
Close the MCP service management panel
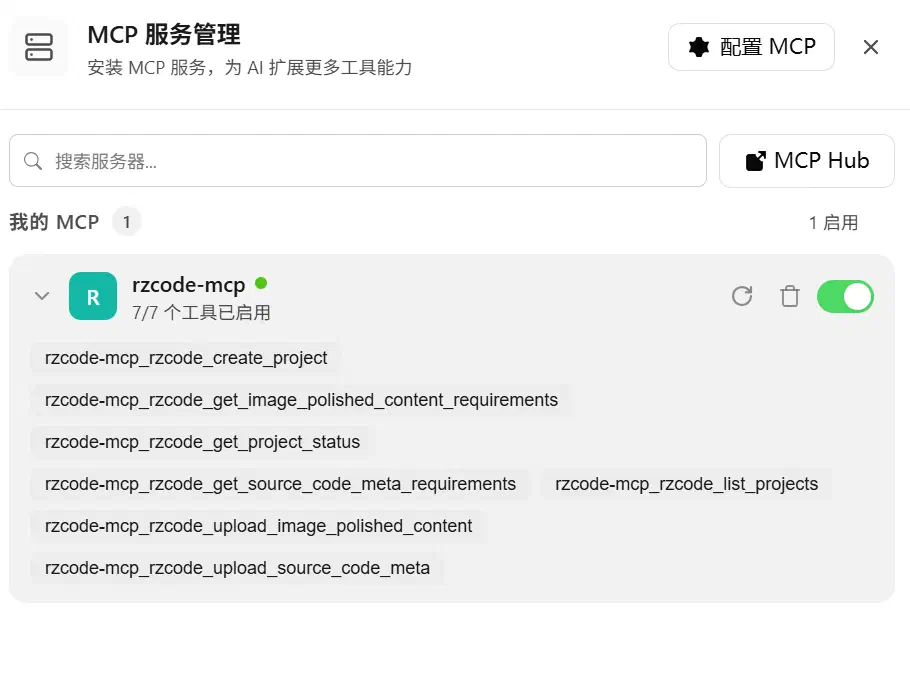click(x=871, y=47)
